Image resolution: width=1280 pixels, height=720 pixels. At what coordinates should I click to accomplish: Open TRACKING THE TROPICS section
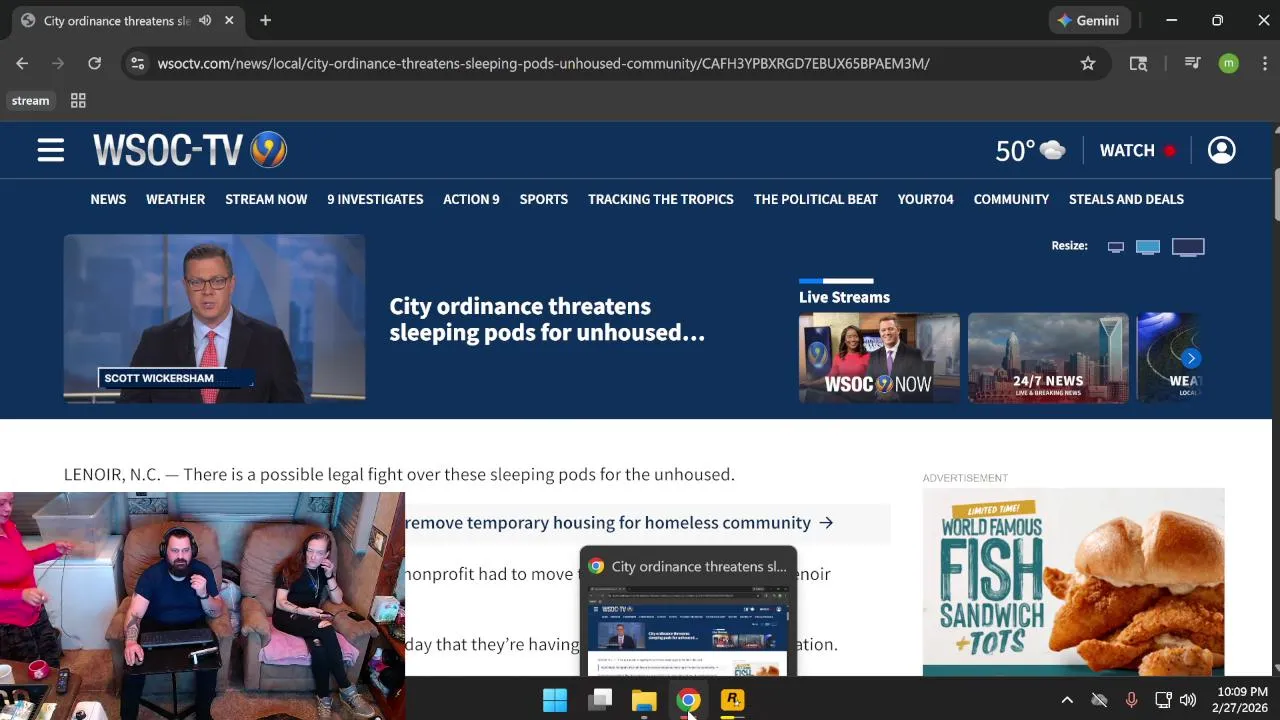pyautogui.click(x=661, y=199)
